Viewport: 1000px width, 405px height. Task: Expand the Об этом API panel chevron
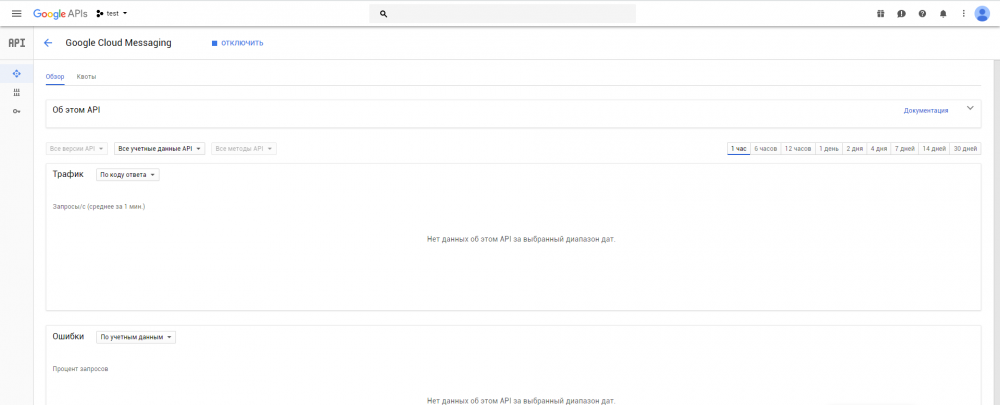(x=970, y=108)
